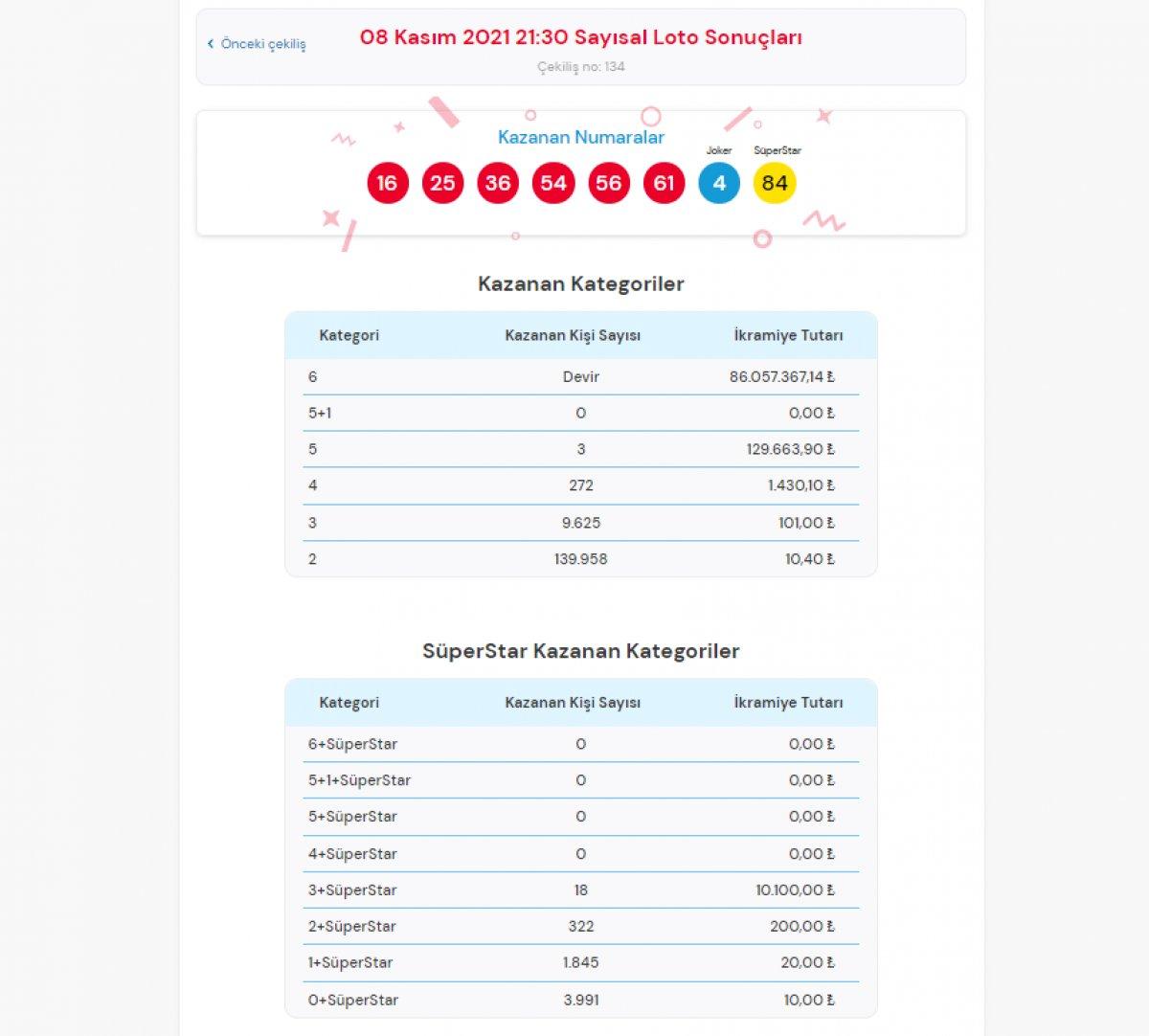Click Kazanan Kişi Sayısı header in SüperStar table
1149x1036 pixels.
pos(573,702)
